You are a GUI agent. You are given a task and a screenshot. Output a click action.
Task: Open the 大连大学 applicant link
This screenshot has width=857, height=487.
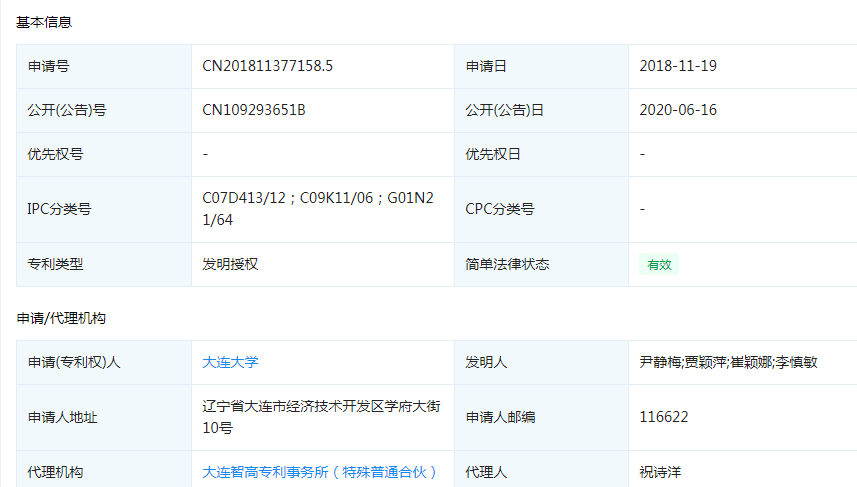[230, 362]
